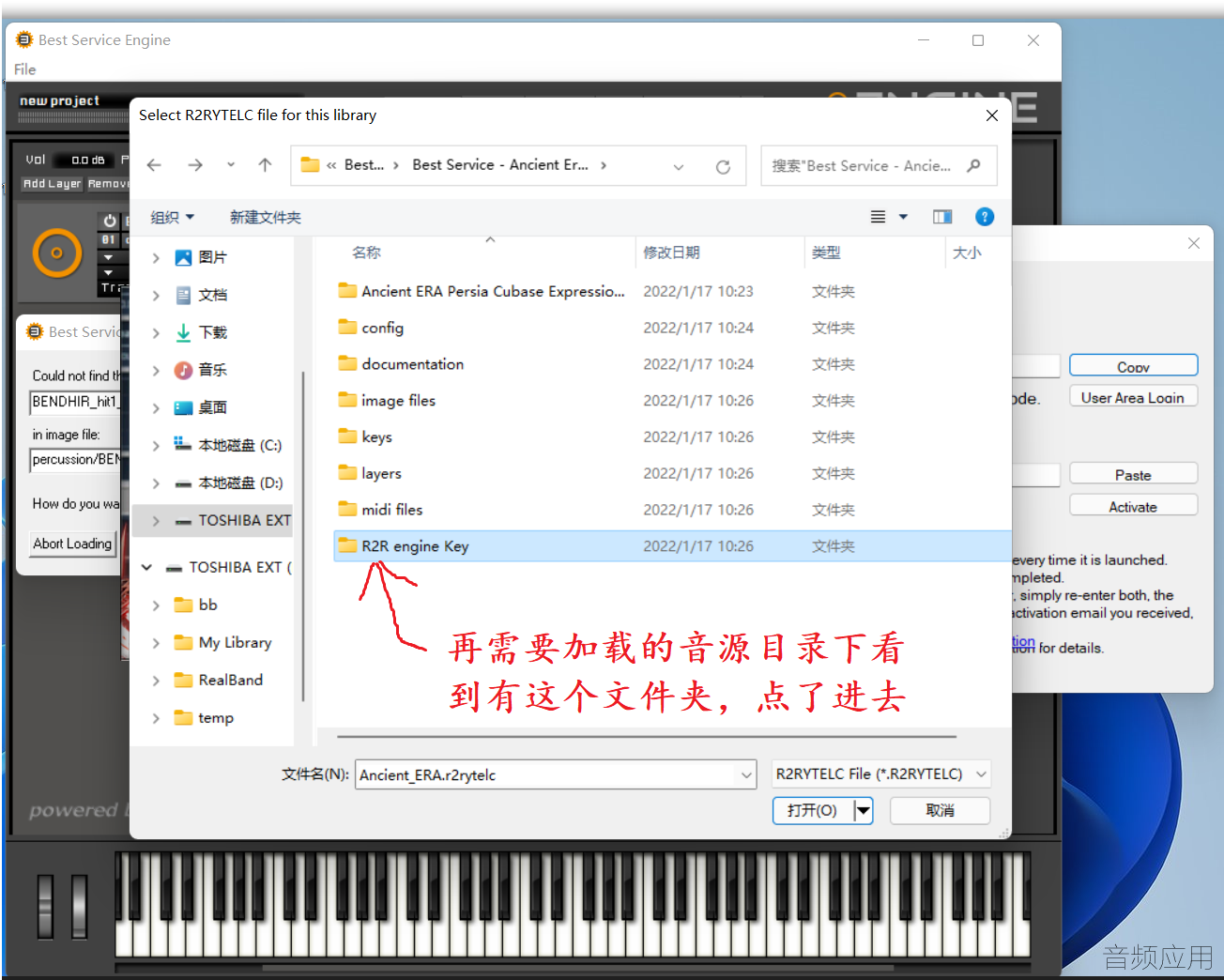This screenshot has width=1224, height=980.
Task: Click Add Layer in Engine window
Action: click(52, 184)
